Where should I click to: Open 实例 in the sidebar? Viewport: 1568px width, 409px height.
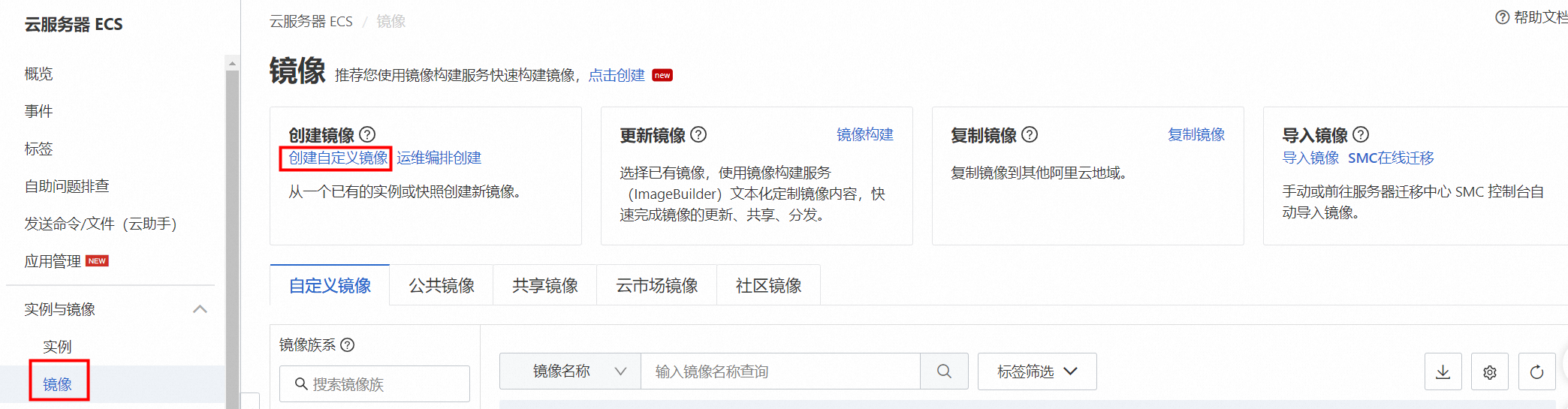[57, 347]
